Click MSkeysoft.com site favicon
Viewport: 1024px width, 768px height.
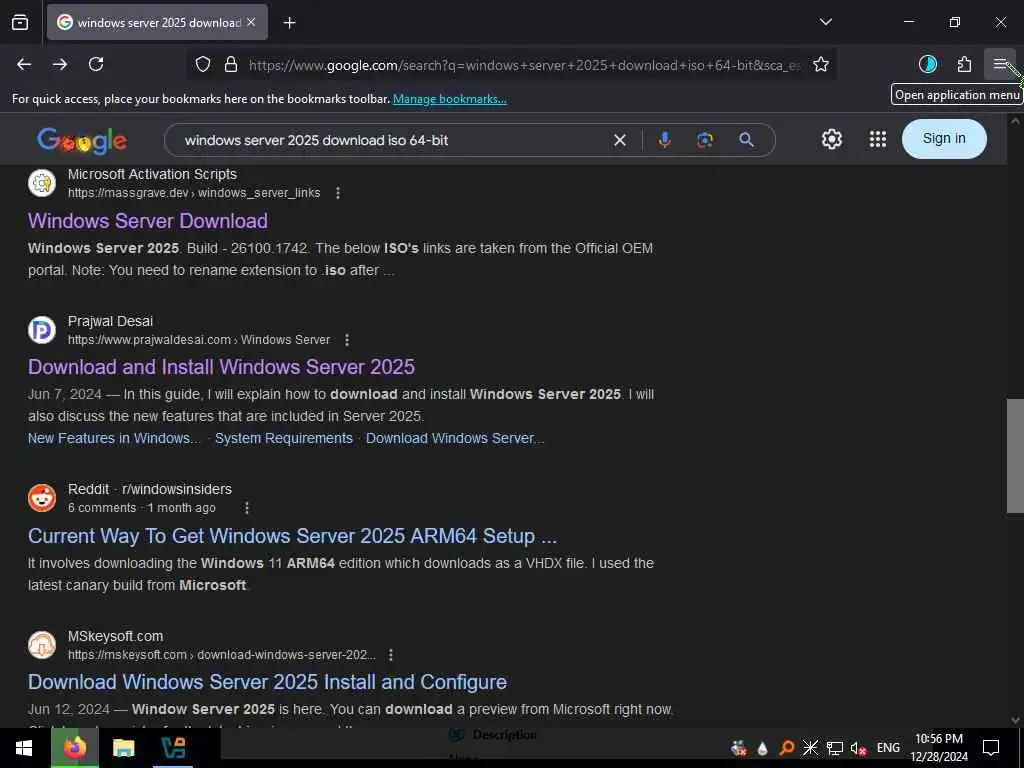42,645
